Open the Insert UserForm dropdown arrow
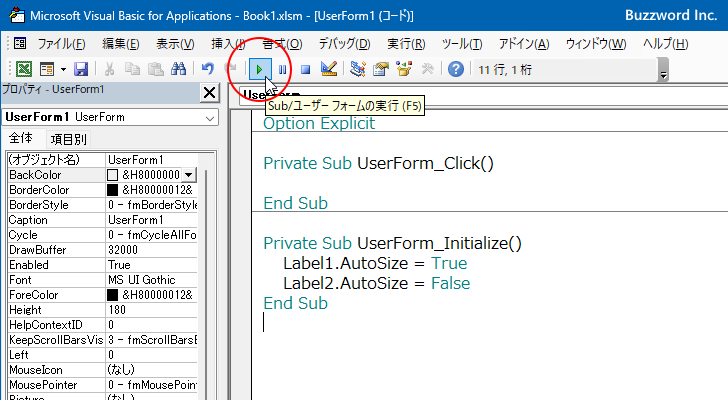Viewport: 728px width, 400px height. (x=63, y=70)
